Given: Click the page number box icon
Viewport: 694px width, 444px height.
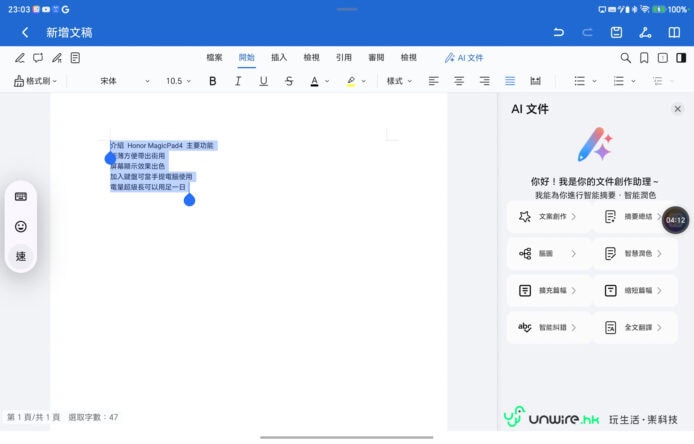Looking at the screenshot, I should (663, 58).
